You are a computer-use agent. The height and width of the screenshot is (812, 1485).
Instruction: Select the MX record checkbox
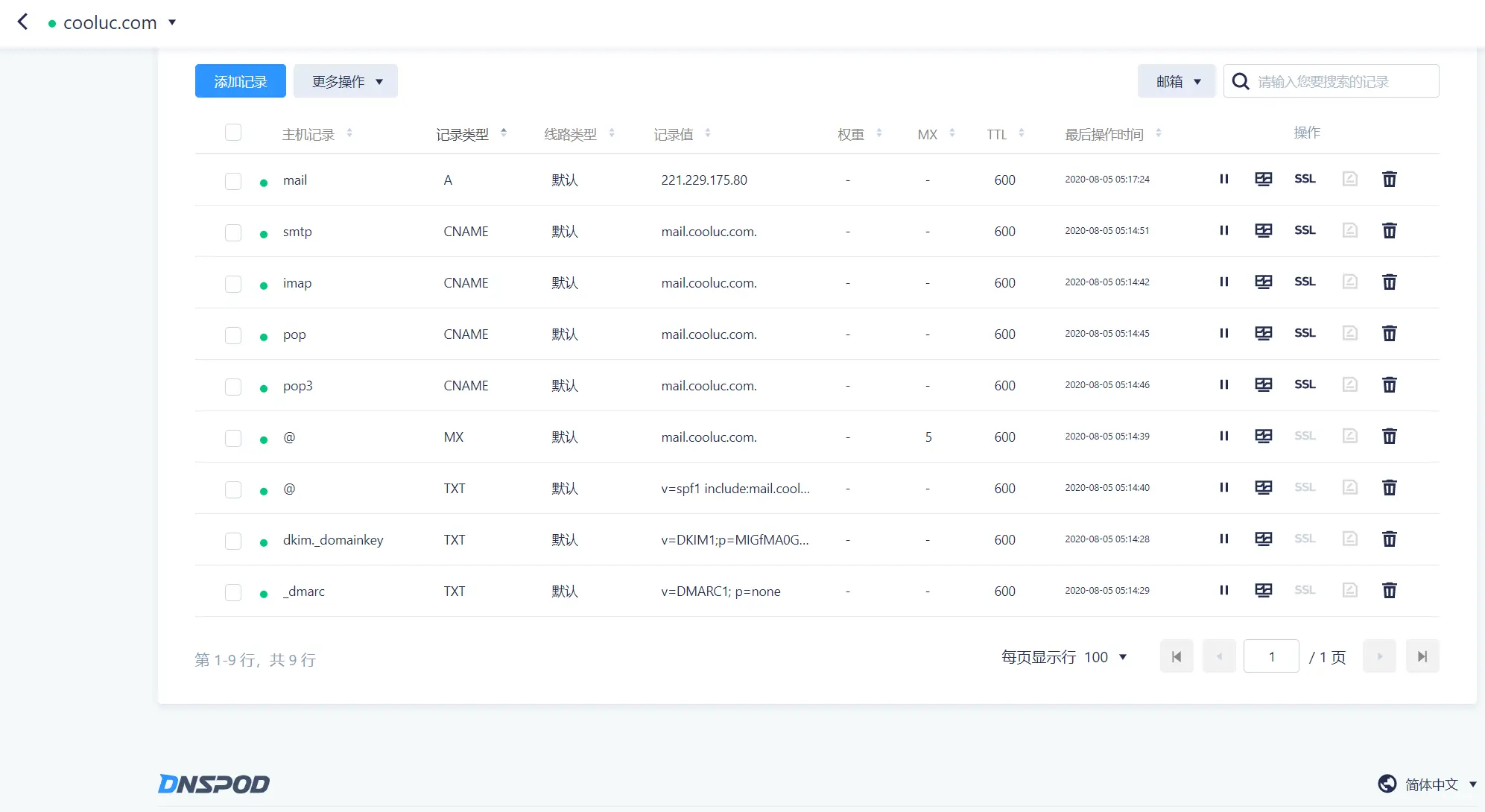coord(233,438)
